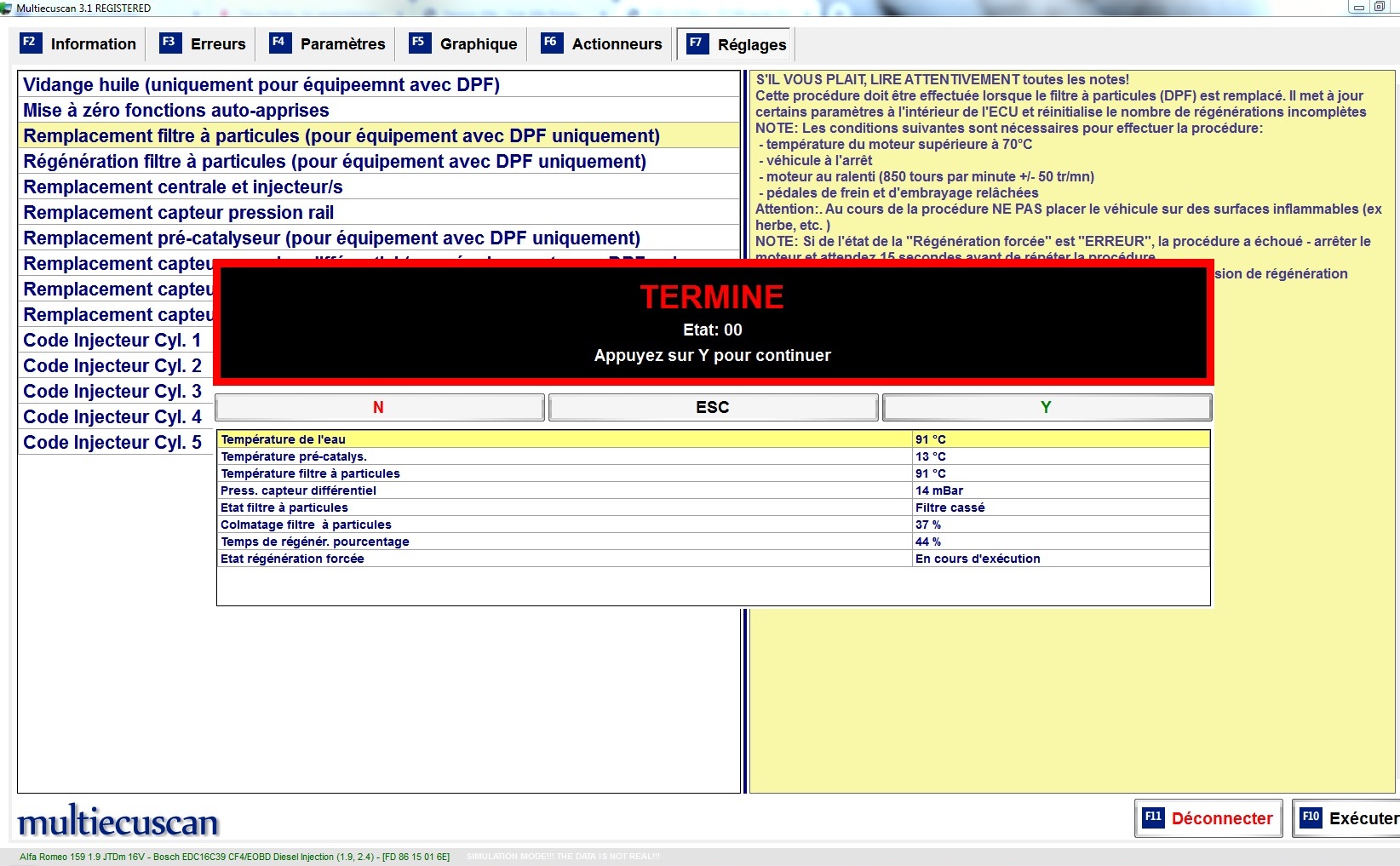Screen dimensions: 1400x866
Task: Select the Température de l'eau row
Action: click(562, 439)
